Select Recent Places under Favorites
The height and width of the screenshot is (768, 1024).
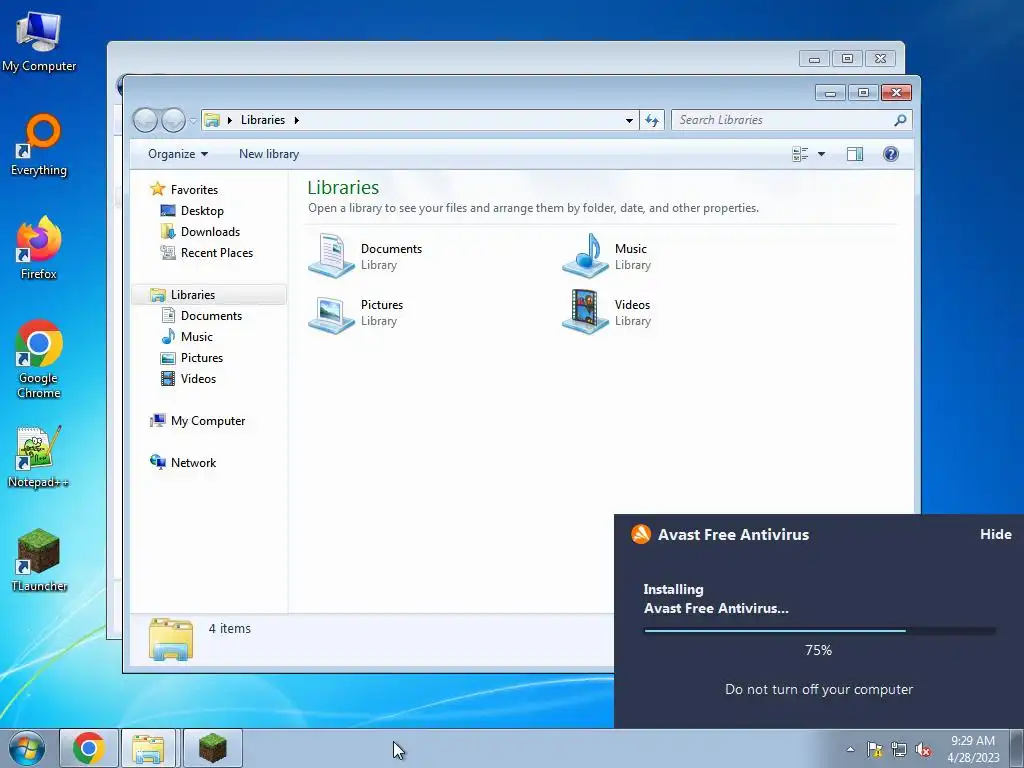pos(216,253)
